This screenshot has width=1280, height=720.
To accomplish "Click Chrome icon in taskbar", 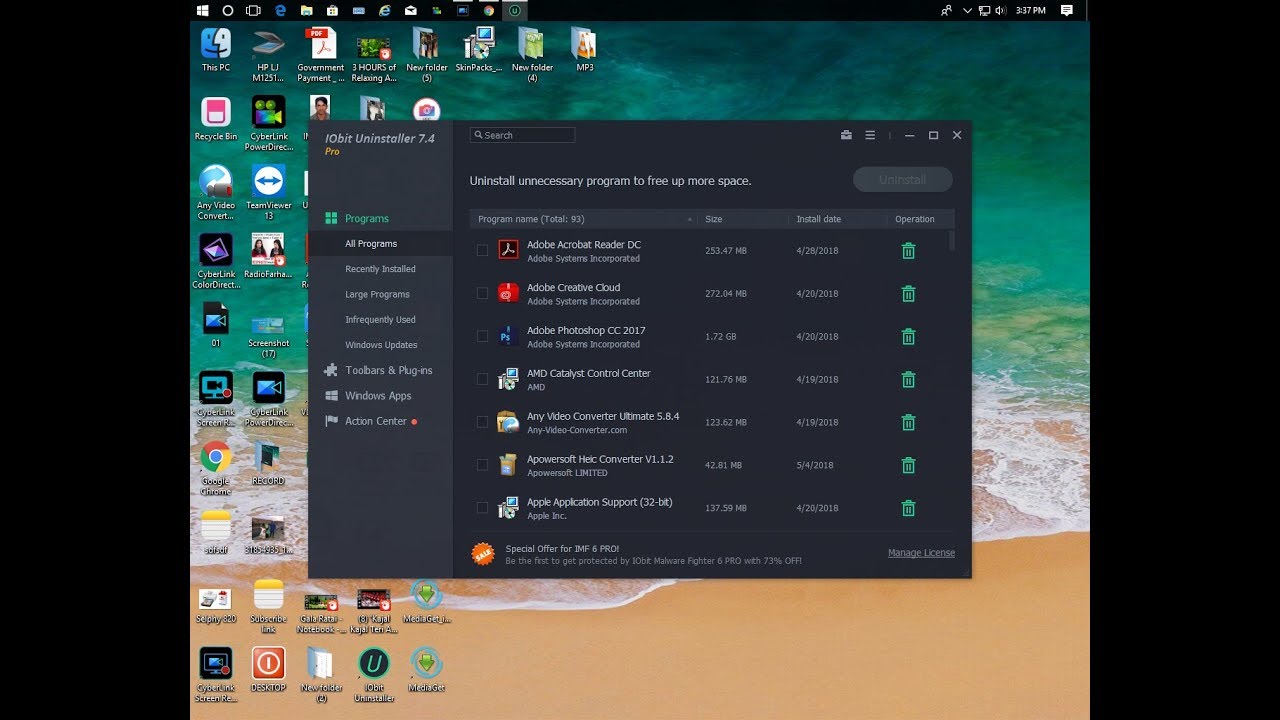I will [489, 10].
